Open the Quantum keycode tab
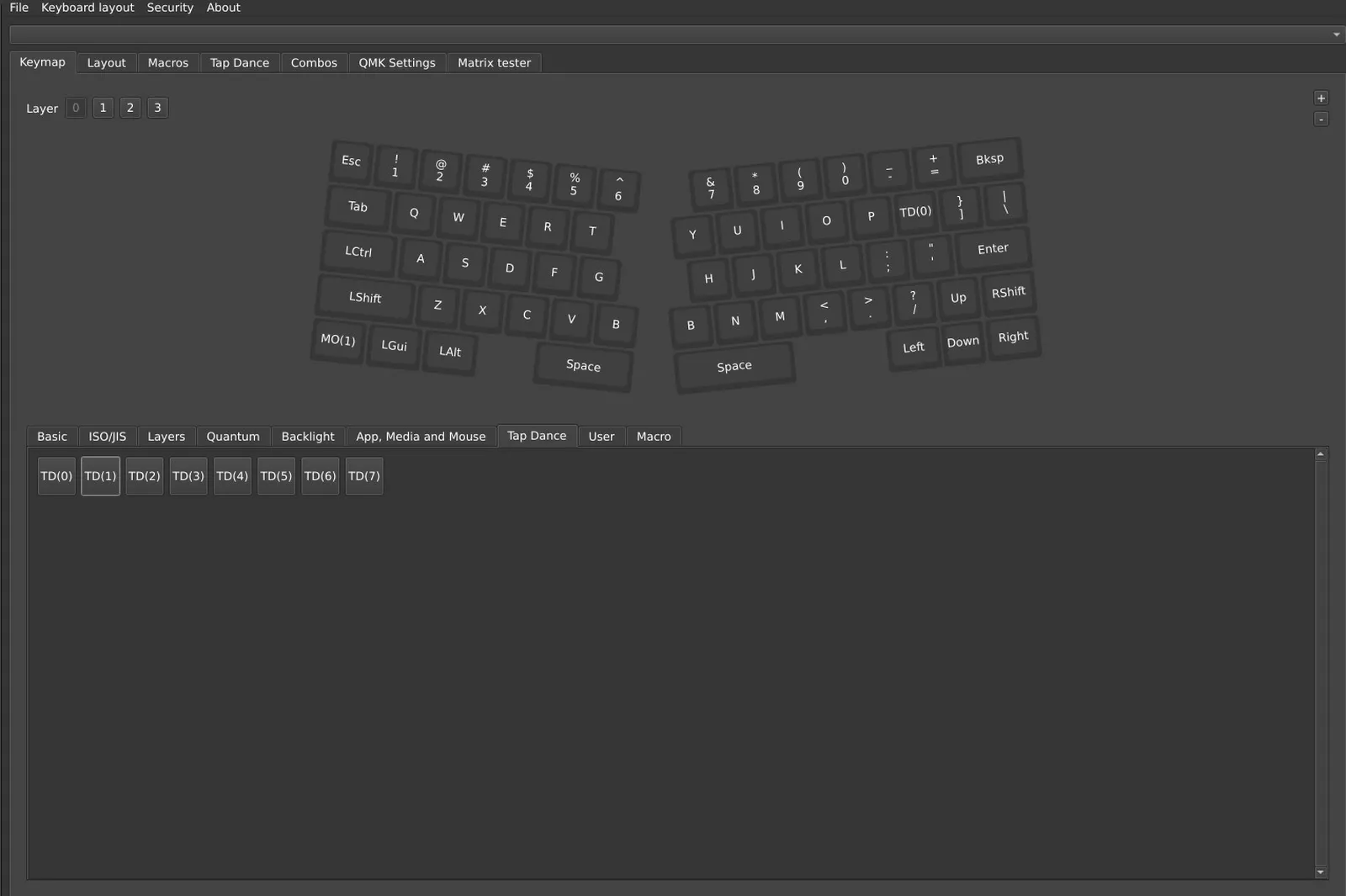Screen dimensions: 1346x896 coord(233,437)
